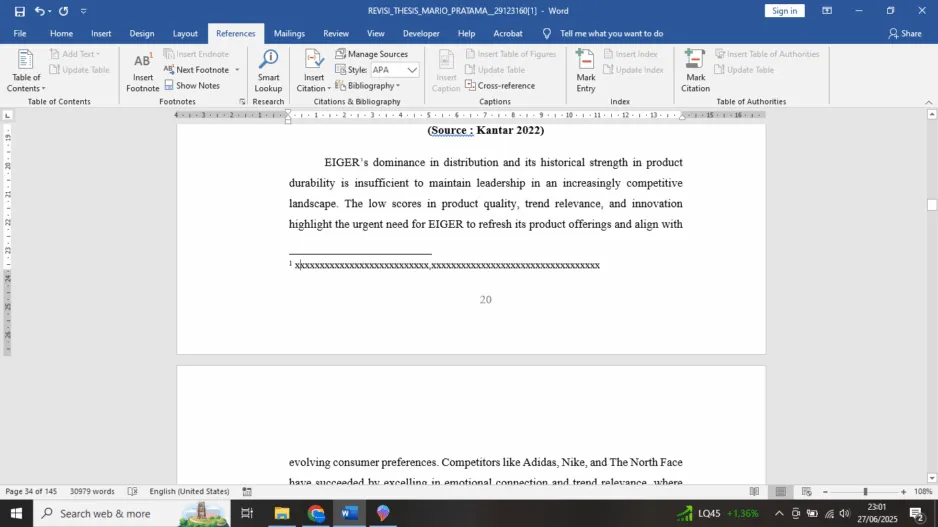Switch to the Developer tab
This screenshot has height=527, width=938.
pos(421,33)
